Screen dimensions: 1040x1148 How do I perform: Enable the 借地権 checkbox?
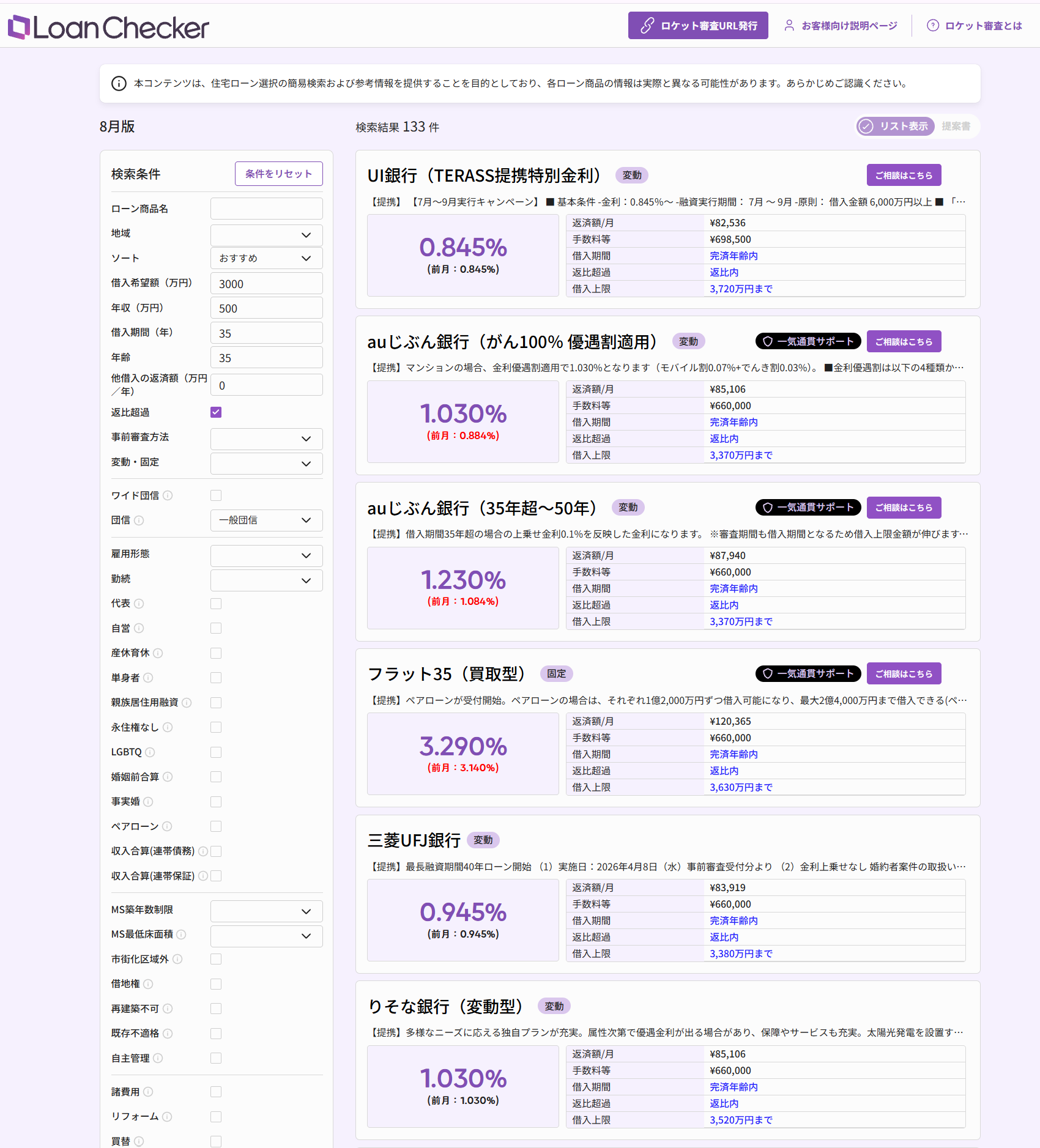point(216,984)
